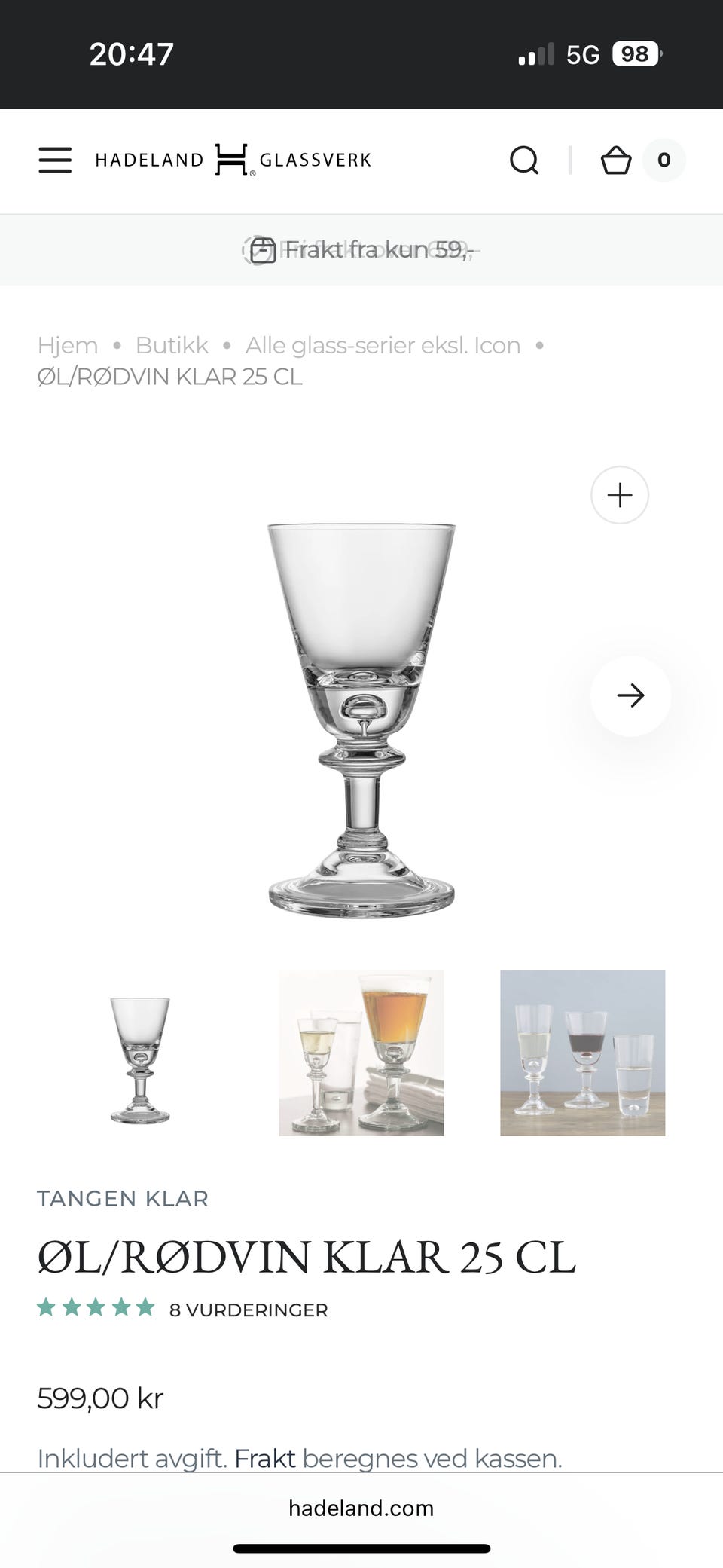The image size is (723, 1568).
Task: Open the hamburger navigation menu
Action: (55, 160)
